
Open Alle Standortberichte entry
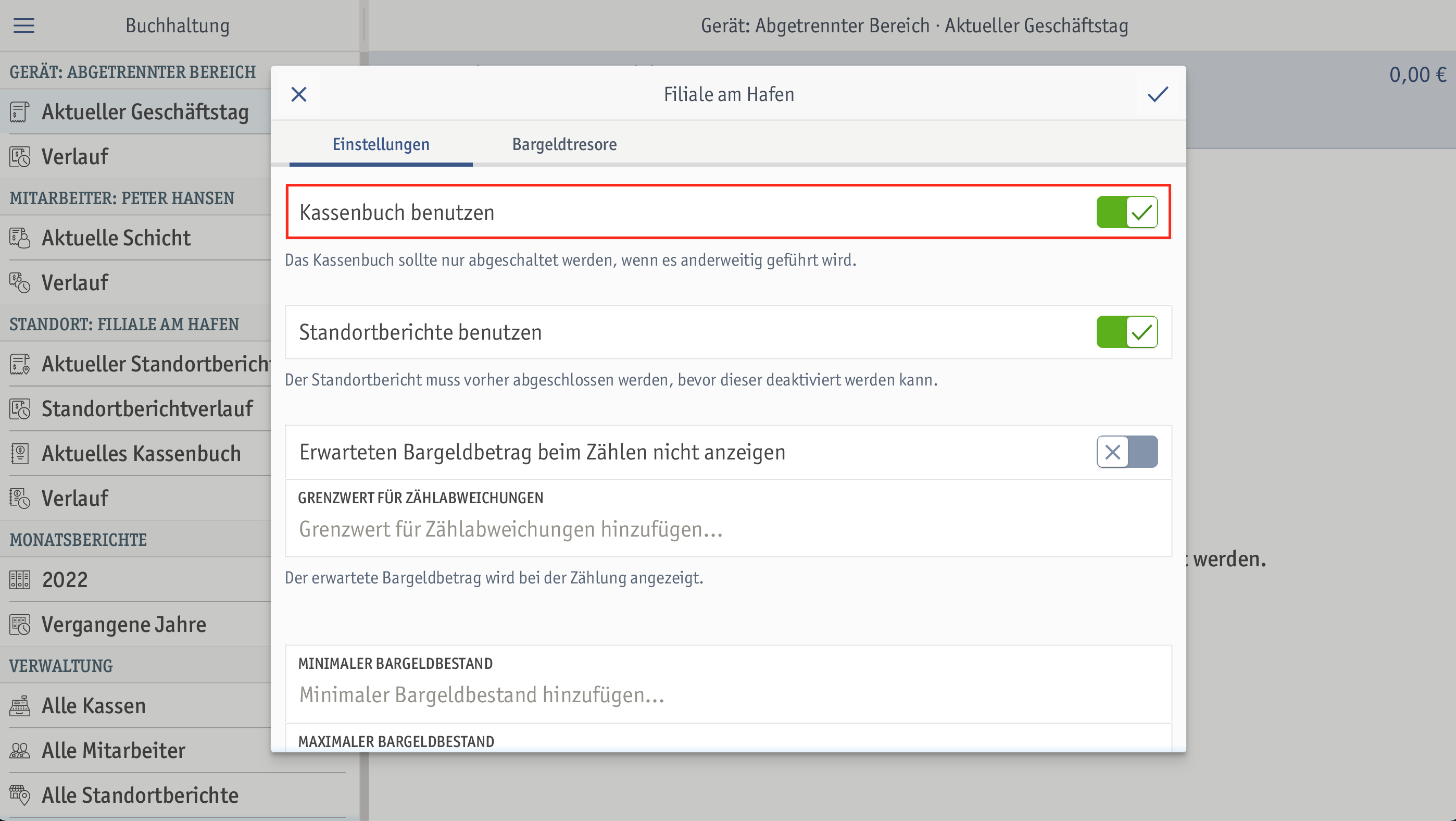(x=140, y=795)
